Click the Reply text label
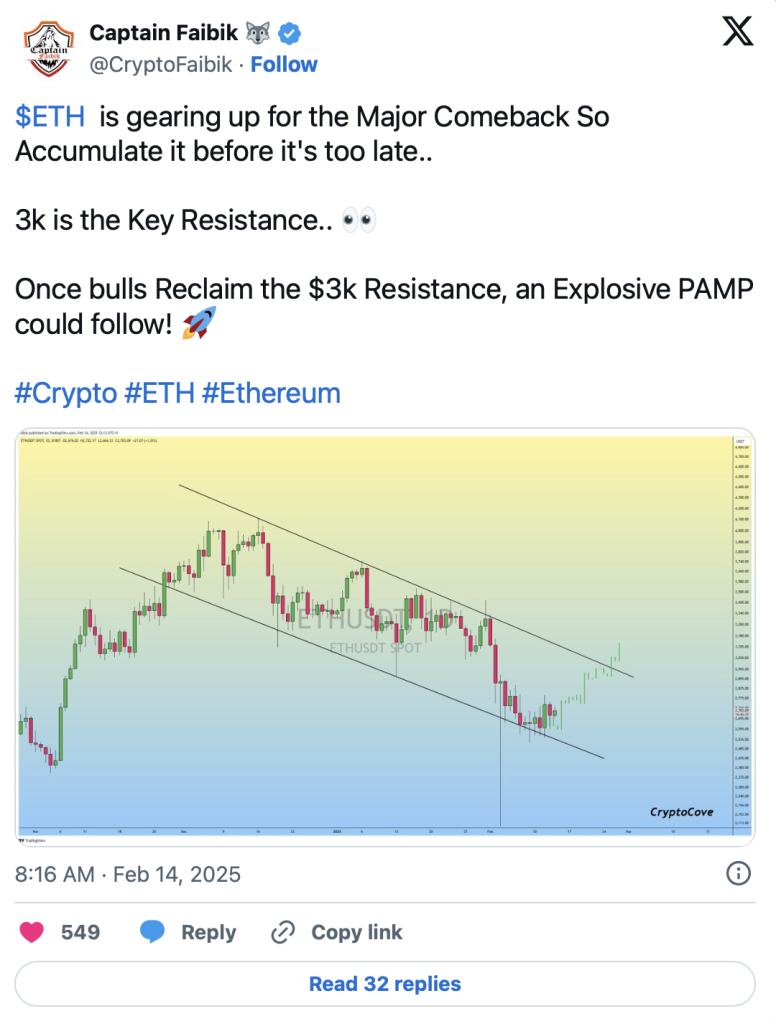This screenshot has height=1024, width=776. 208,932
